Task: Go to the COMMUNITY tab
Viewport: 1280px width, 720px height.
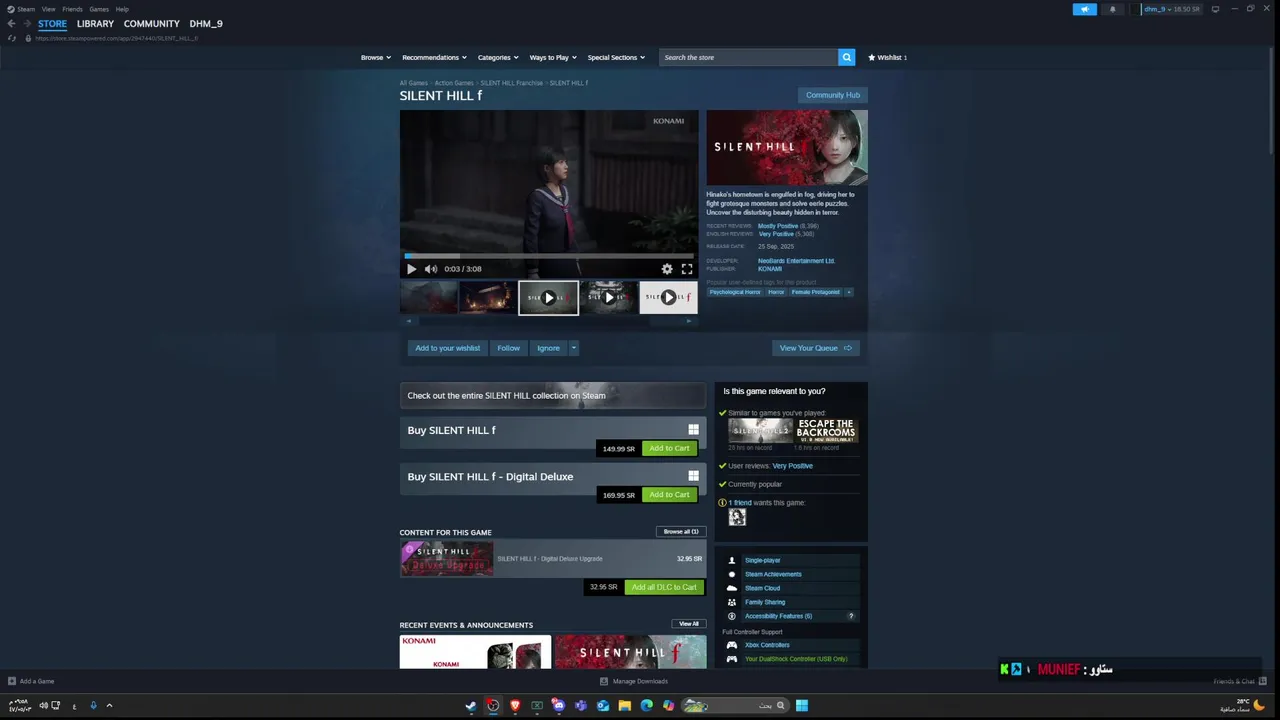Action: click(152, 24)
